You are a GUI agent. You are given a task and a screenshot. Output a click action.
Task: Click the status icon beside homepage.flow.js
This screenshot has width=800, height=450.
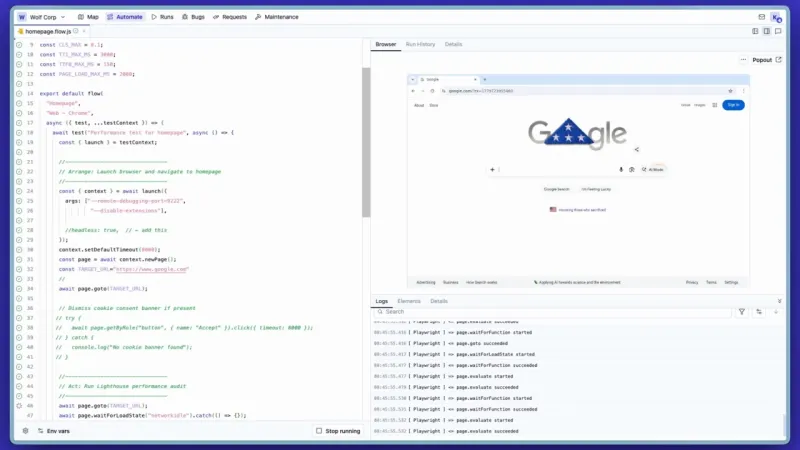pos(76,31)
